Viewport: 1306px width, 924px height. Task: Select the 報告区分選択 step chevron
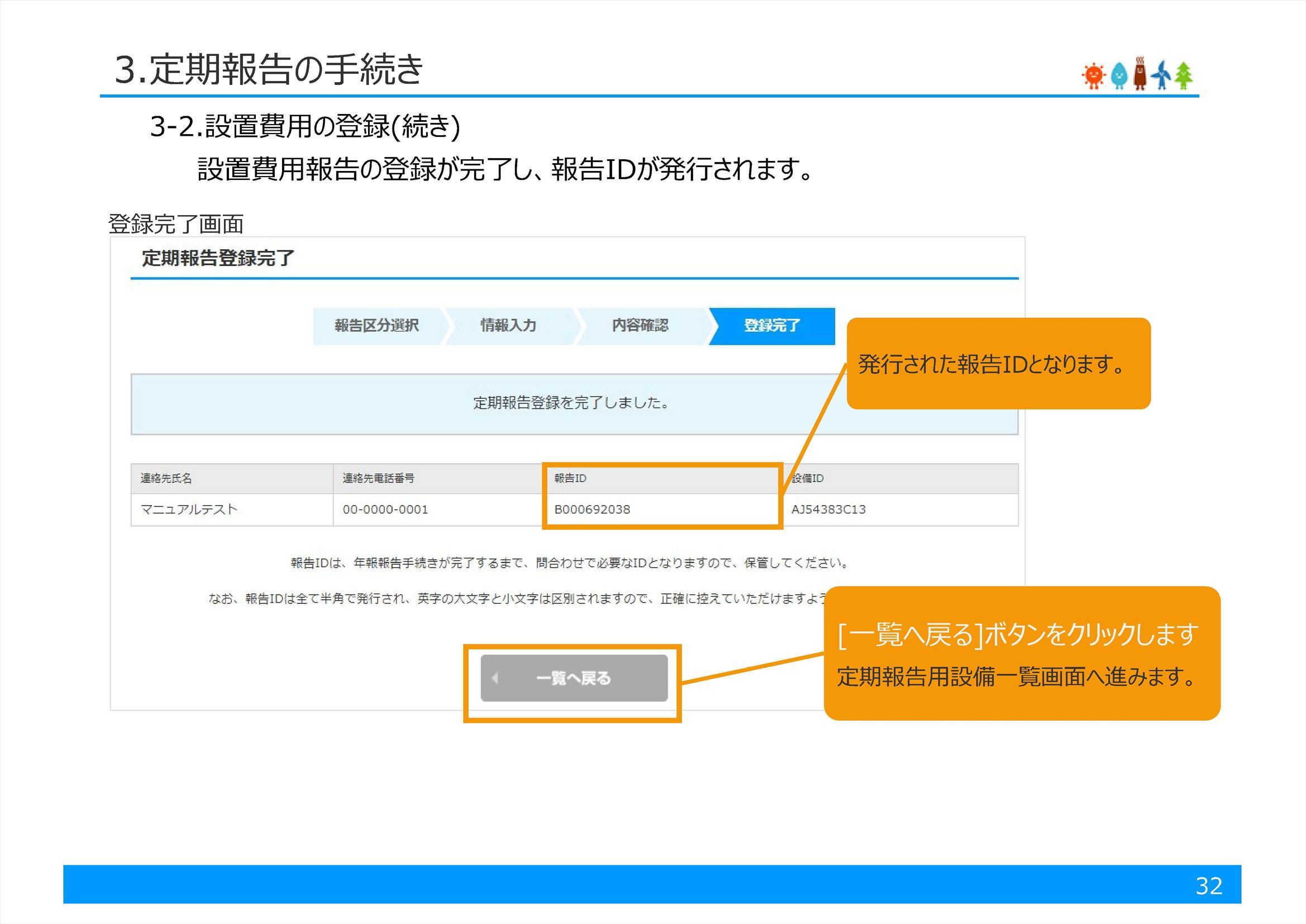(x=375, y=326)
